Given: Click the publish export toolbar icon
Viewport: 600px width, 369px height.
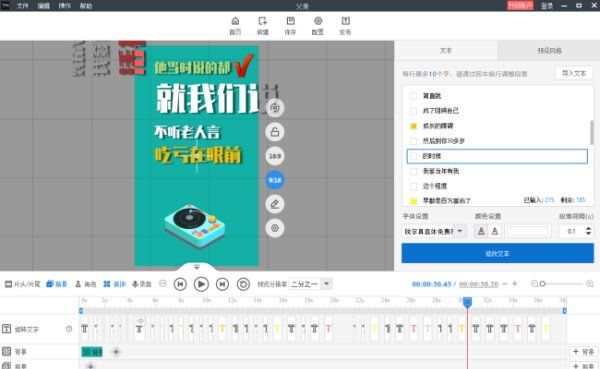Looking at the screenshot, I should 345,25.
